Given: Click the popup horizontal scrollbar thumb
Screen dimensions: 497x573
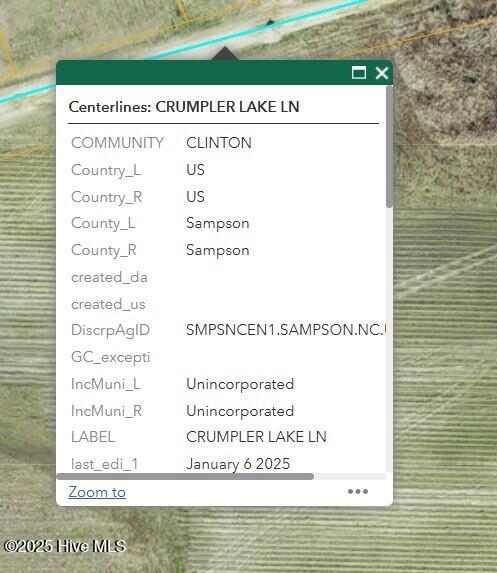Looking at the screenshot, I should tap(185, 477).
